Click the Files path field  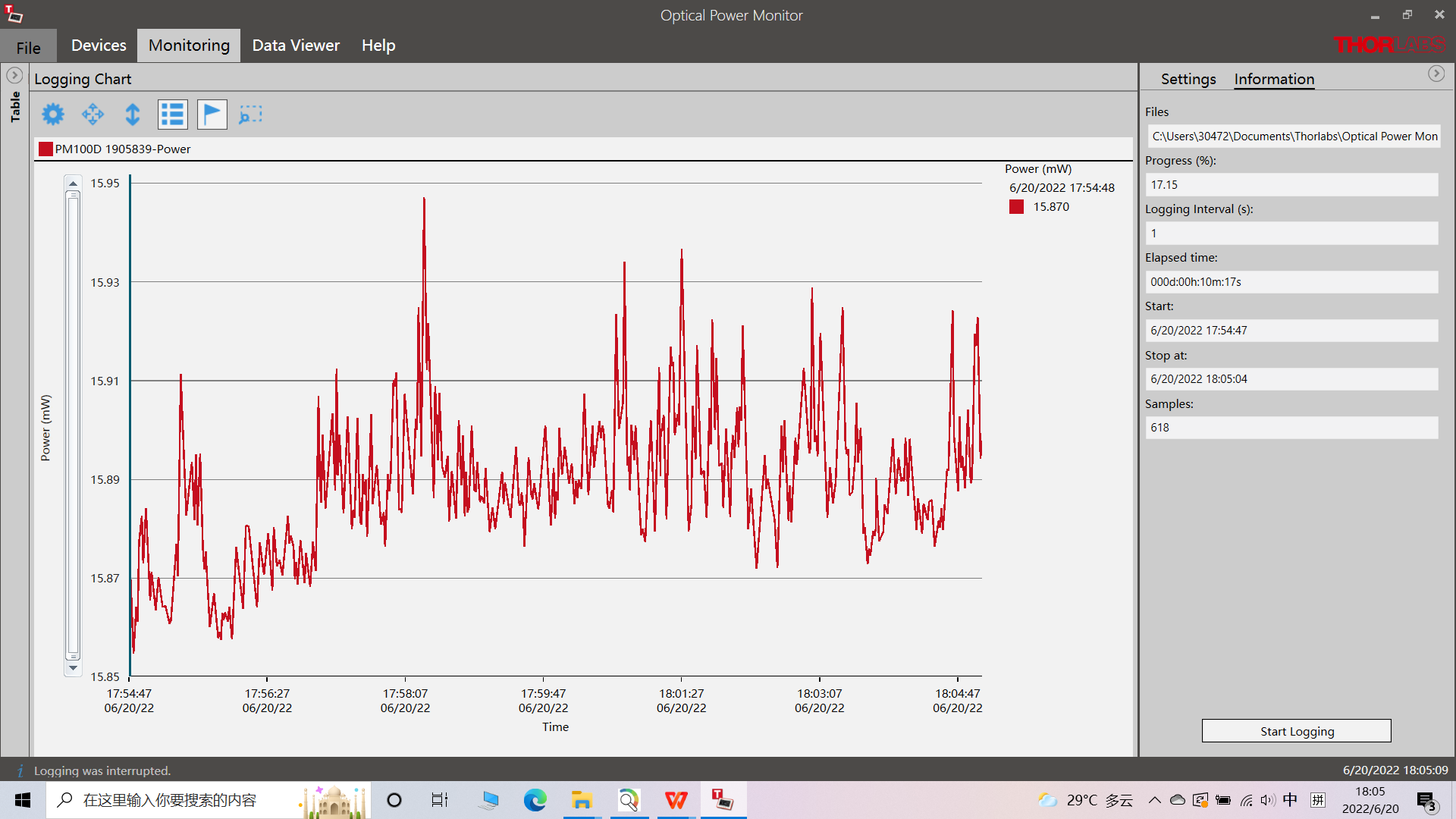coord(1293,136)
